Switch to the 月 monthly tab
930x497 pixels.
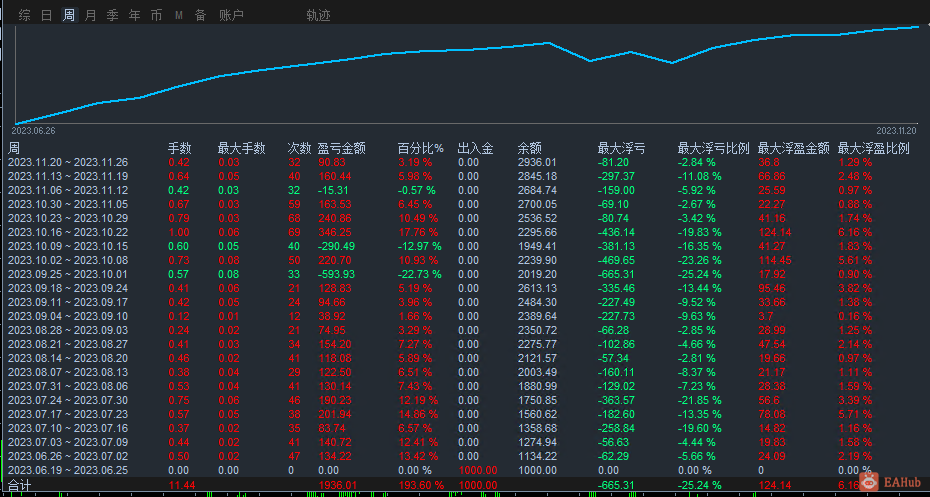point(90,15)
